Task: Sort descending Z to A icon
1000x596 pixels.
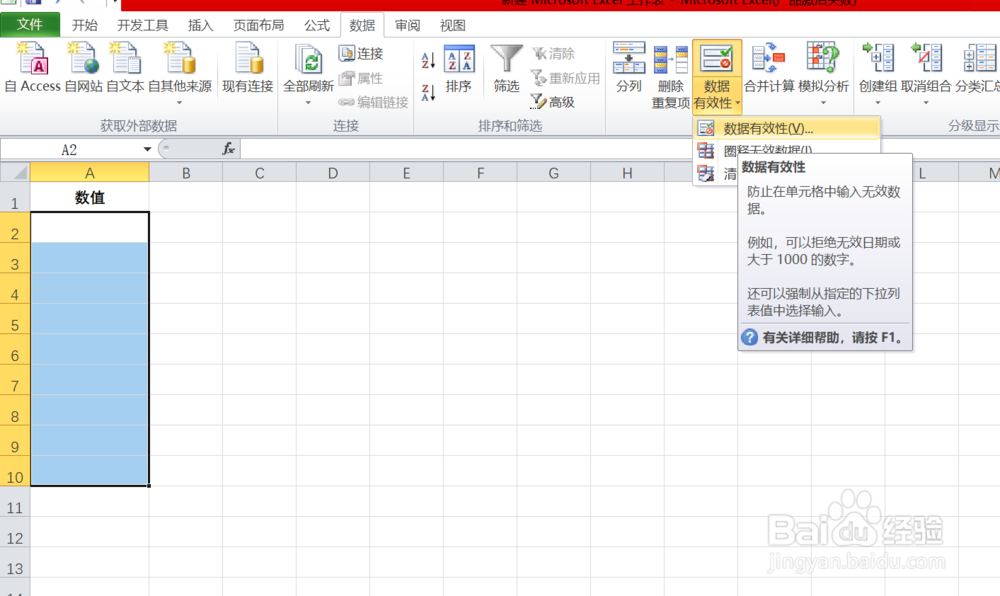Action: pos(428,93)
